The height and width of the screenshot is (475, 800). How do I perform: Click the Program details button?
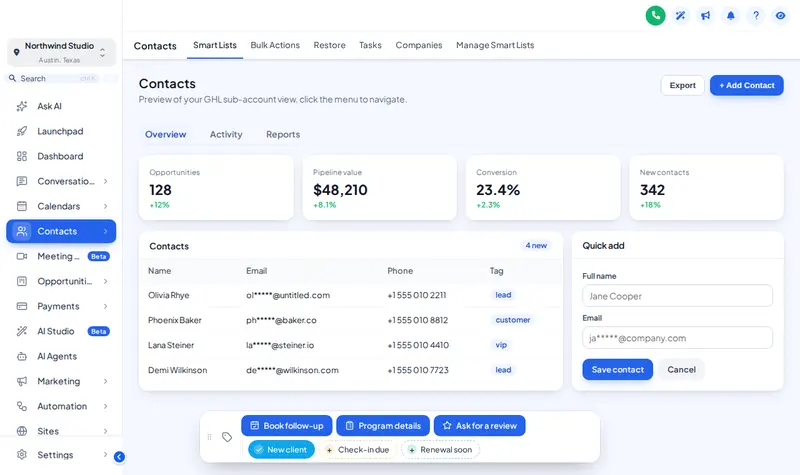(383, 426)
